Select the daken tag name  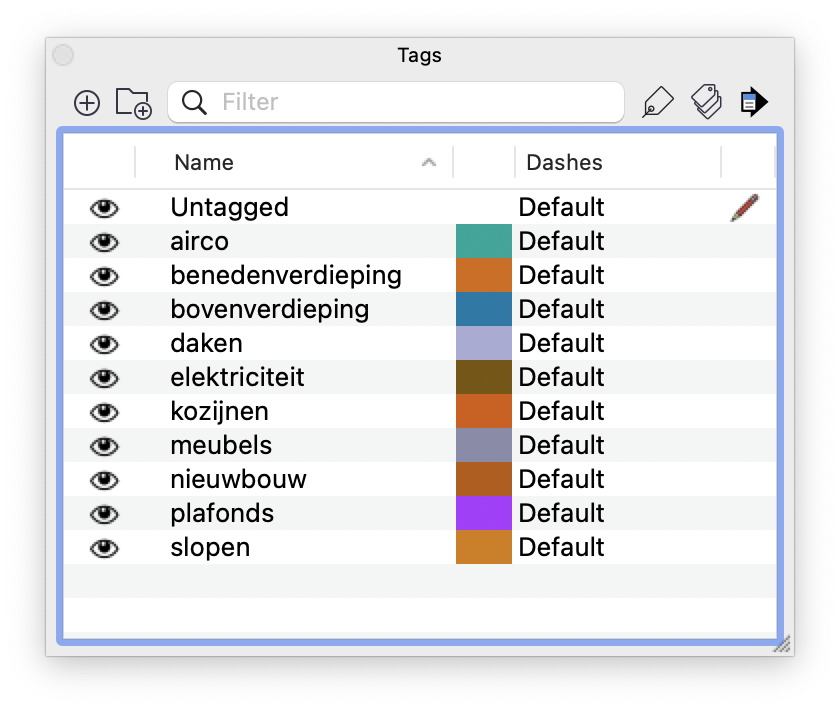(206, 343)
